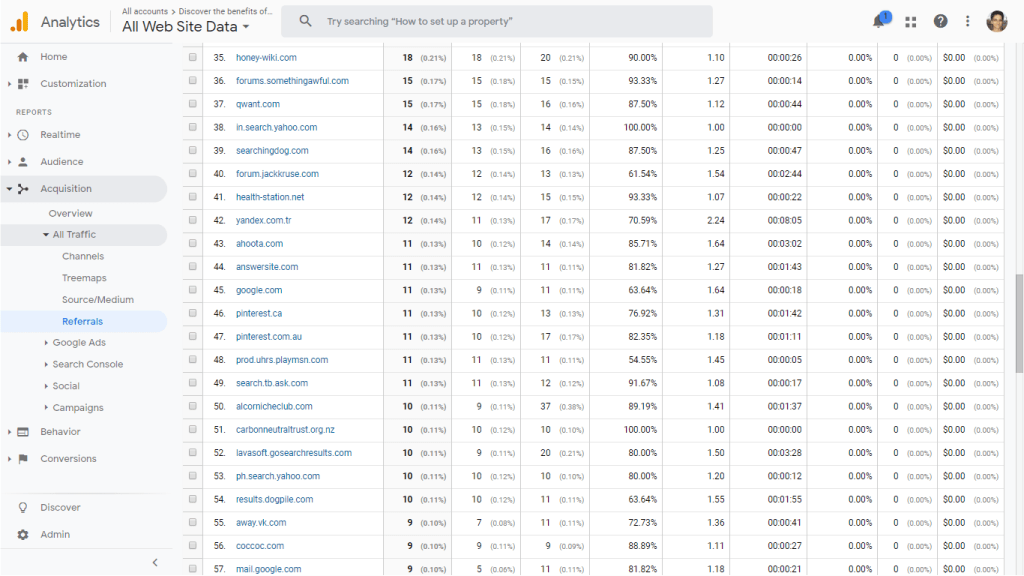Click the Behavior window icon
The width and height of the screenshot is (1024, 576).
pos(23,432)
